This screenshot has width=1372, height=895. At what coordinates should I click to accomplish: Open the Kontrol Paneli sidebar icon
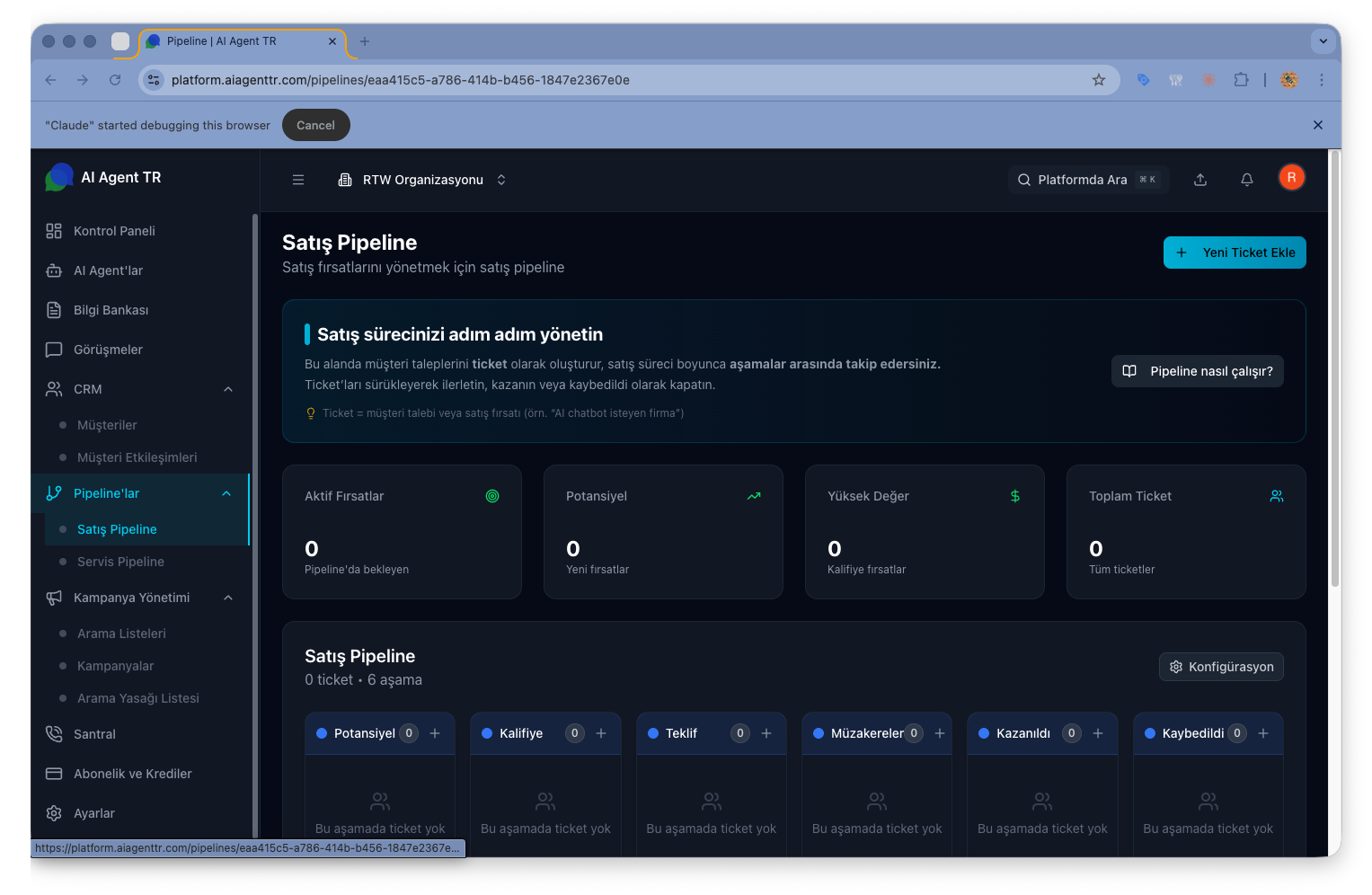54,231
